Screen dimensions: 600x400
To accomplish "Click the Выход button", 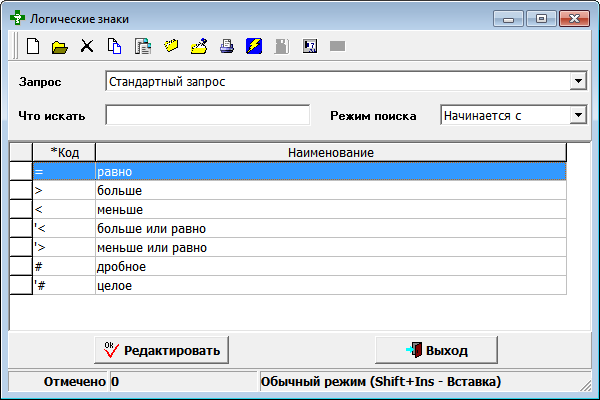I will pos(437,350).
